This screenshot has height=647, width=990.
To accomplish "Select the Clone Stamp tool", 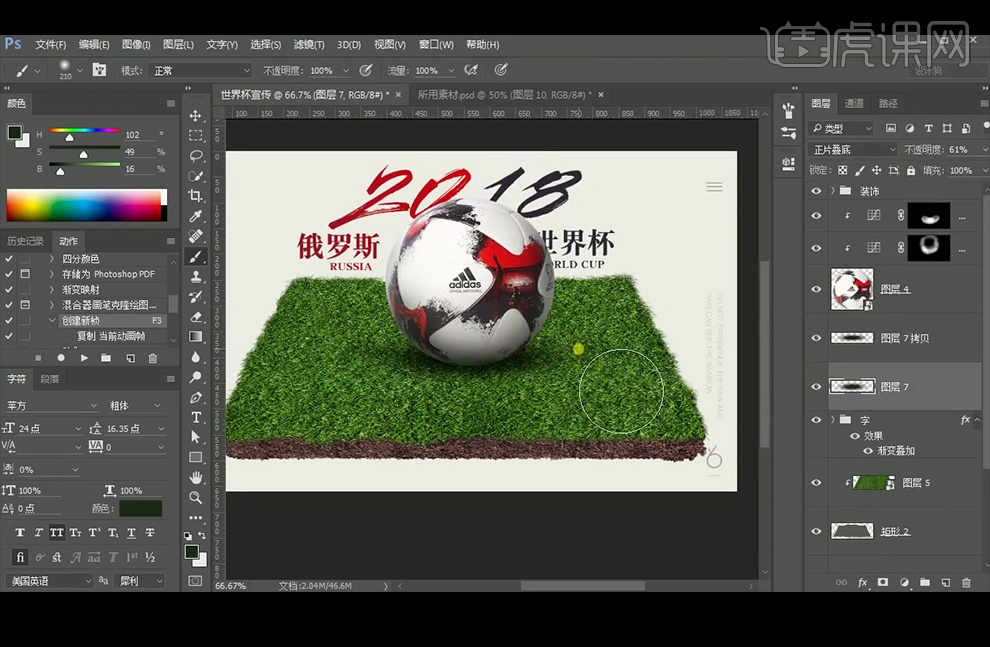I will tap(196, 276).
